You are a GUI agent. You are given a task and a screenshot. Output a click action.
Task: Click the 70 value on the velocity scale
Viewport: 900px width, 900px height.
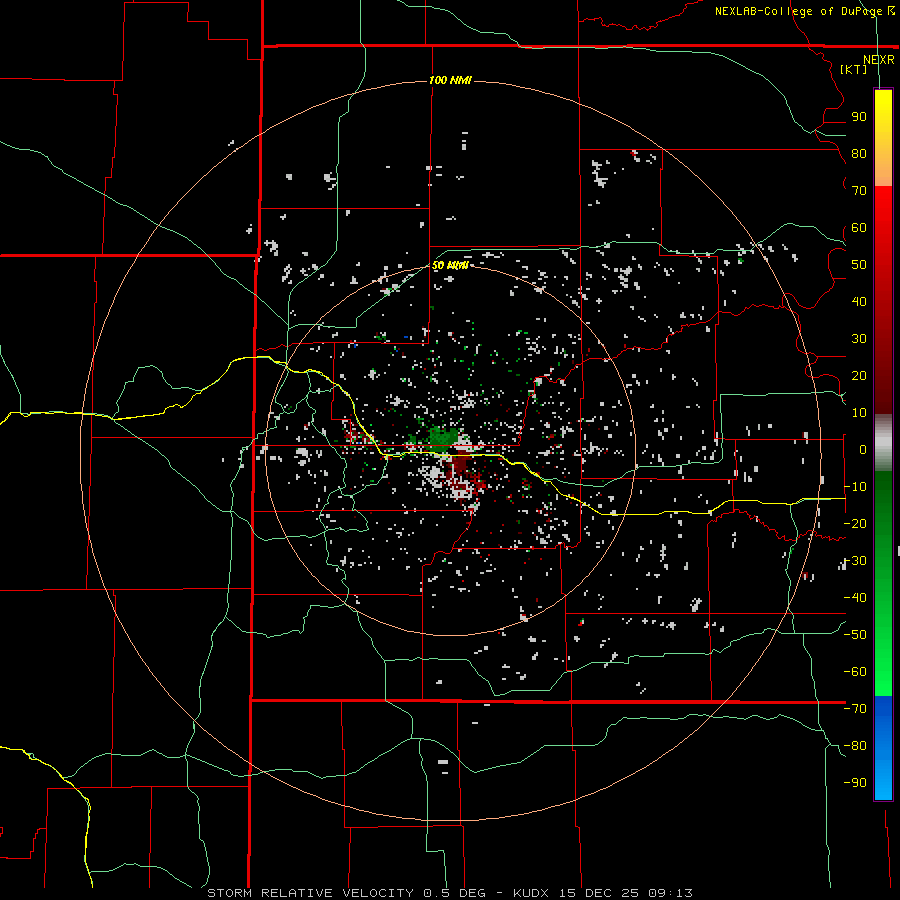click(x=859, y=191)
